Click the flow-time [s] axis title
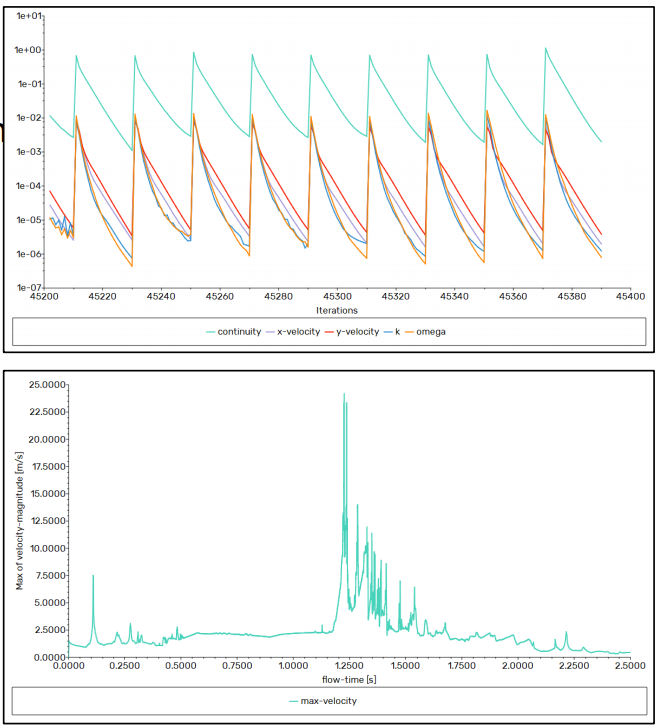The image size is (657, 727). click(345, 679)
